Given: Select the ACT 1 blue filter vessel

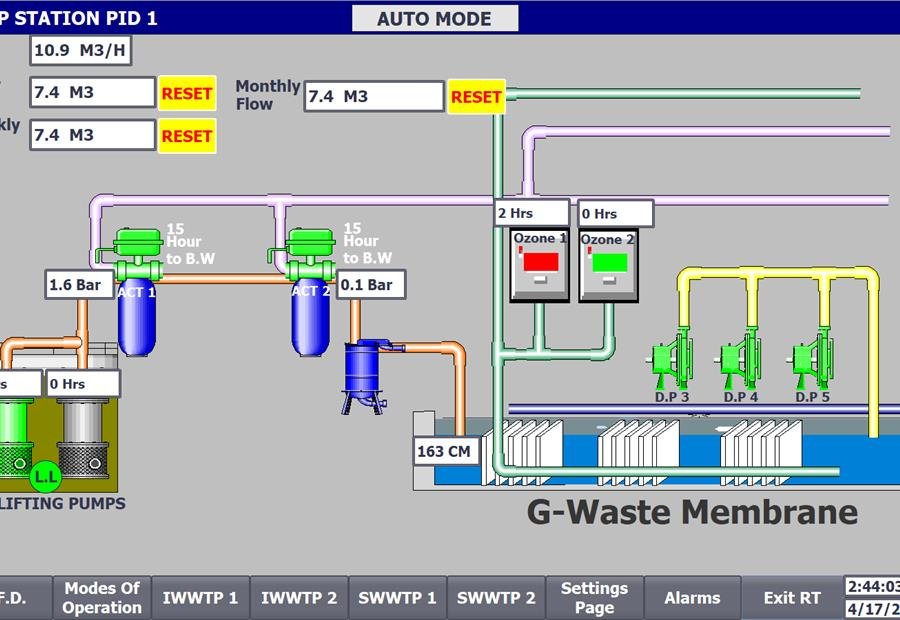Looking at the screenshot, I should tap(137, 317).
